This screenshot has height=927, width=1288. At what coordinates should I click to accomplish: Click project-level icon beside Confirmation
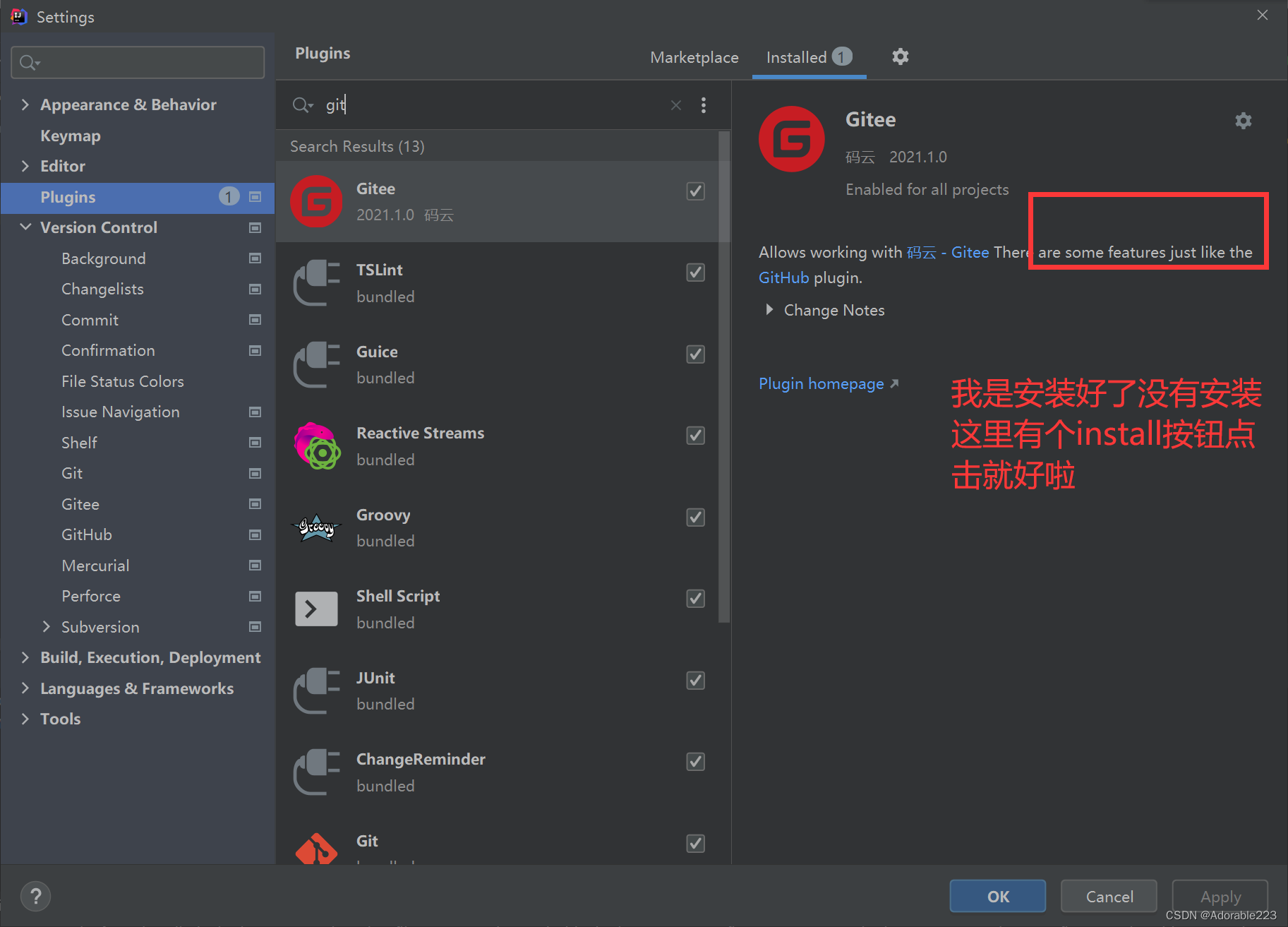point(255,350)
